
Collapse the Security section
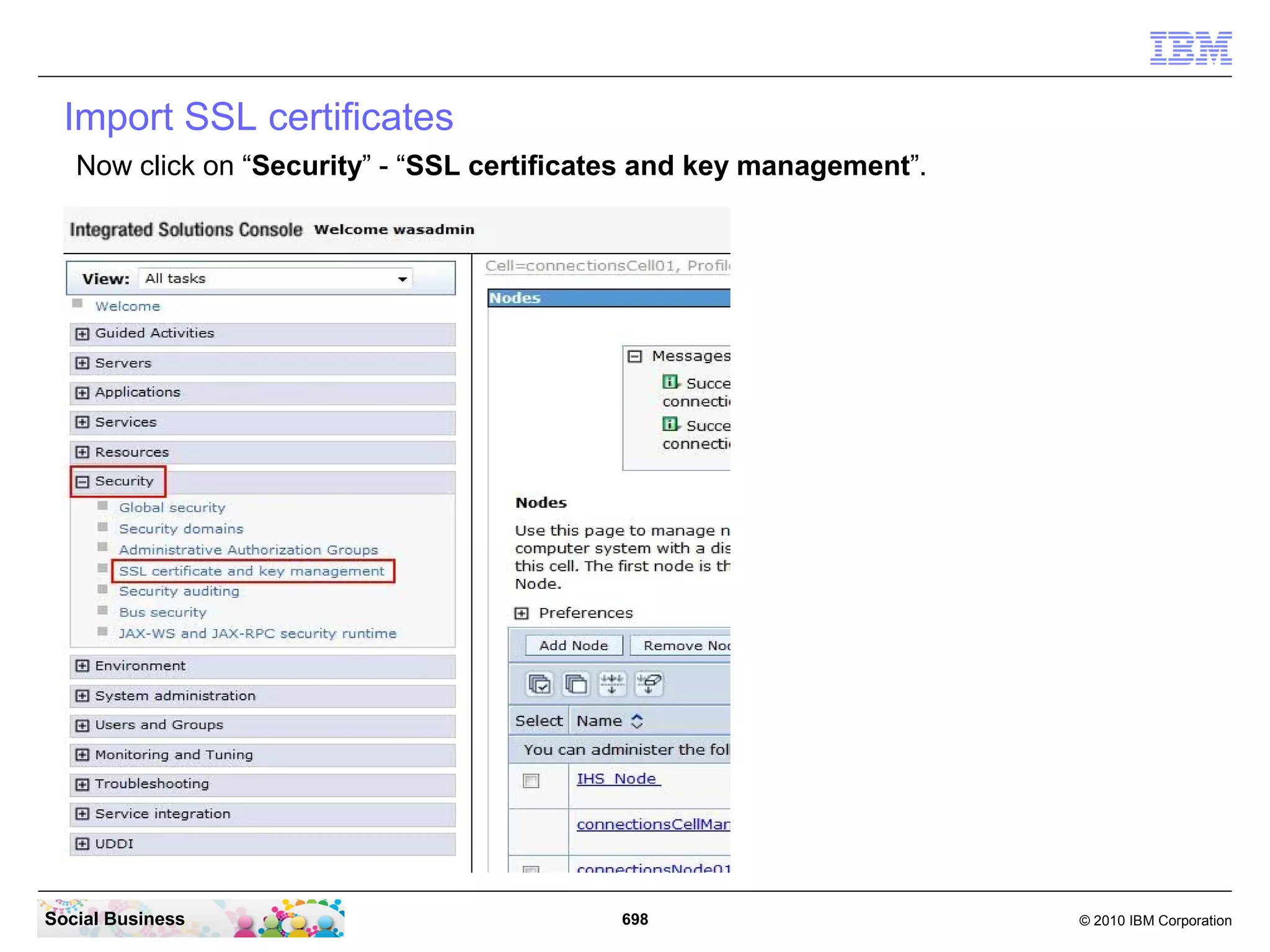82,482
